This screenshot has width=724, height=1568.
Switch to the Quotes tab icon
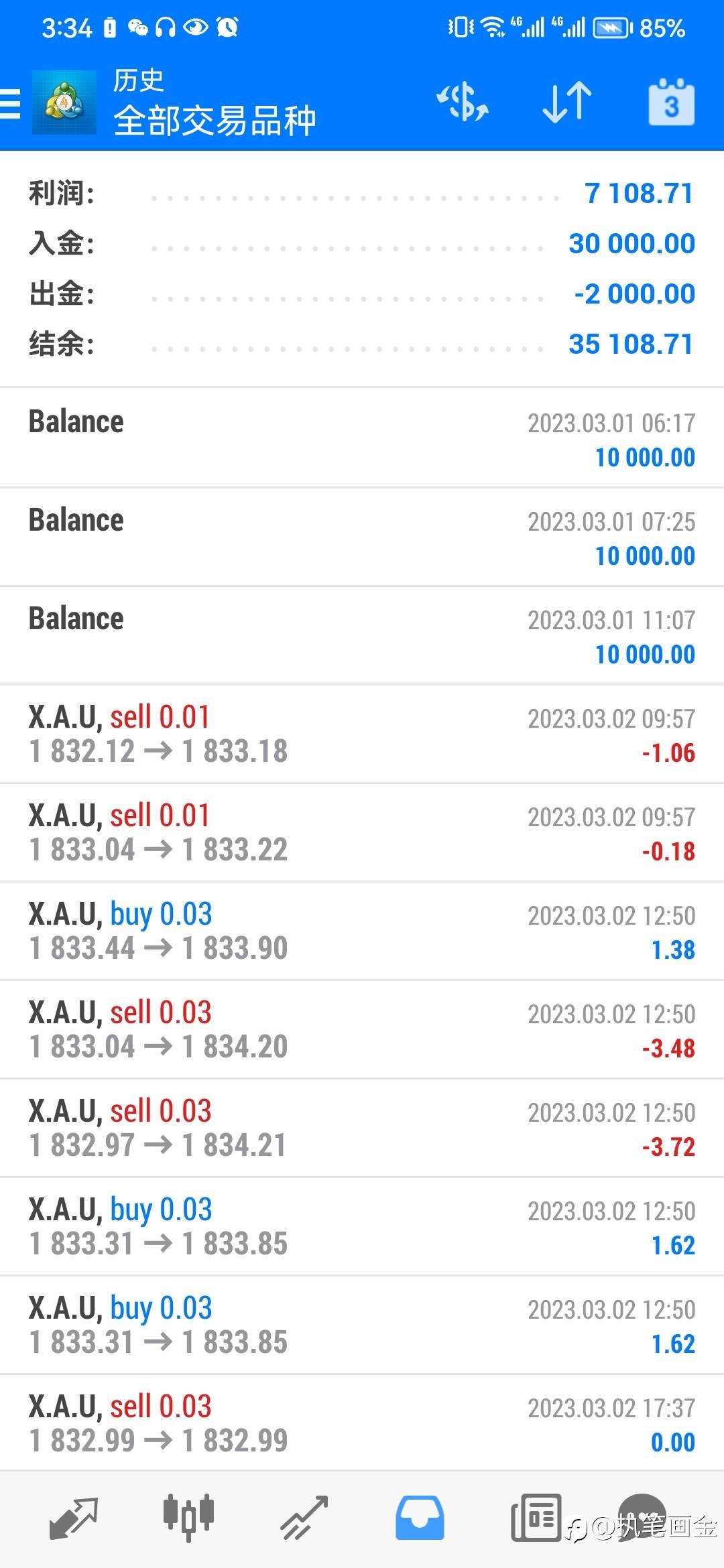pyautogui.click(x=74, y=1518)
